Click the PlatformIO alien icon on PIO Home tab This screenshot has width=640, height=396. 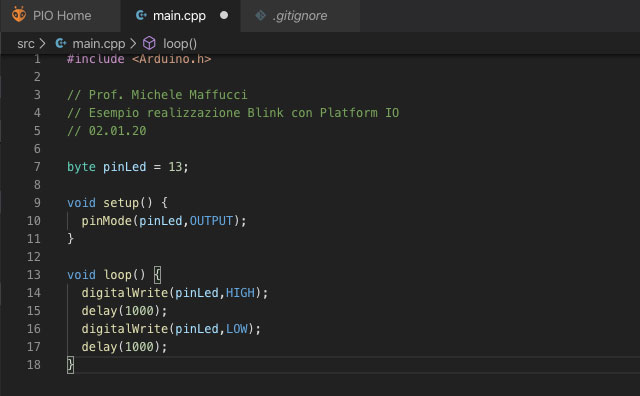point(19,15)
